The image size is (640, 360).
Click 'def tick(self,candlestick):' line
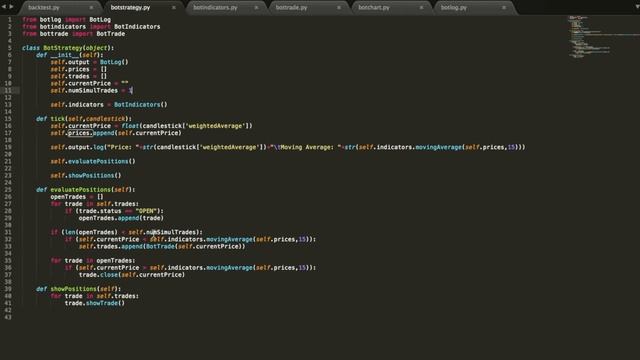(x=84, y=119)
